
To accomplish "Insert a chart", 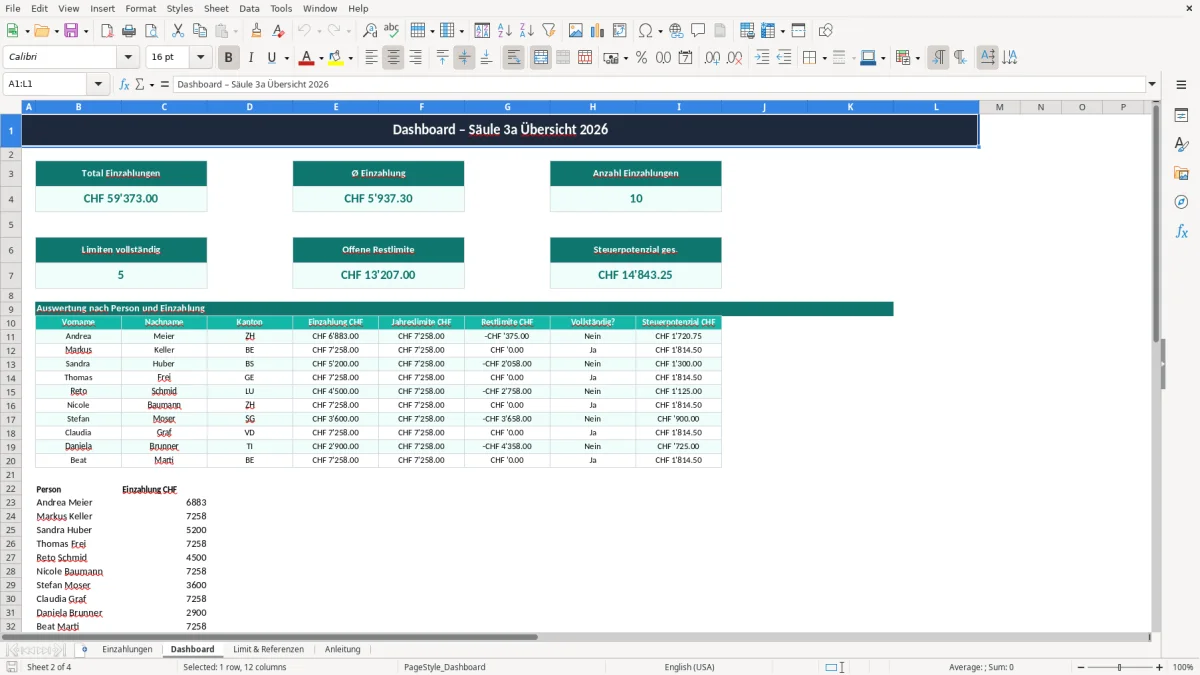I will click(597, 31).
